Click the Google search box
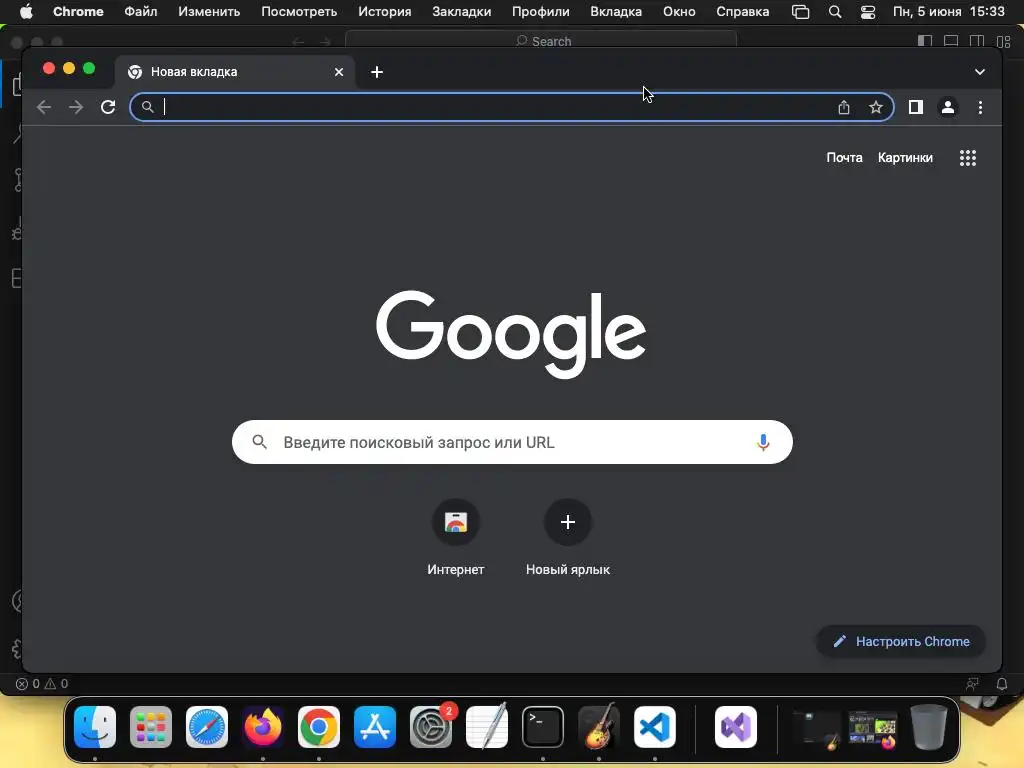Viewport: 1024px width, 768px height. [x=512, y=442]
